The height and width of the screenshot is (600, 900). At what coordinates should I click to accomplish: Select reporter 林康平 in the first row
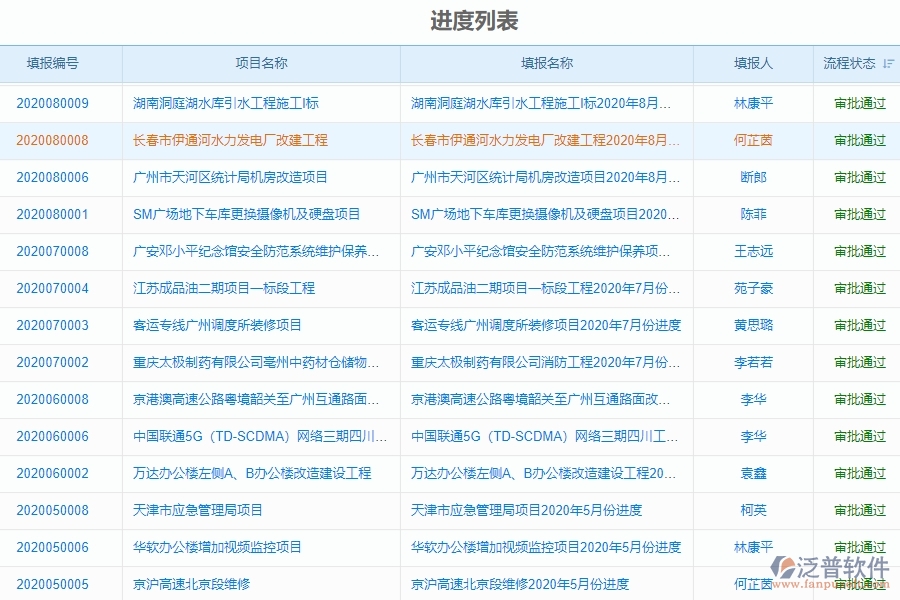753,102
